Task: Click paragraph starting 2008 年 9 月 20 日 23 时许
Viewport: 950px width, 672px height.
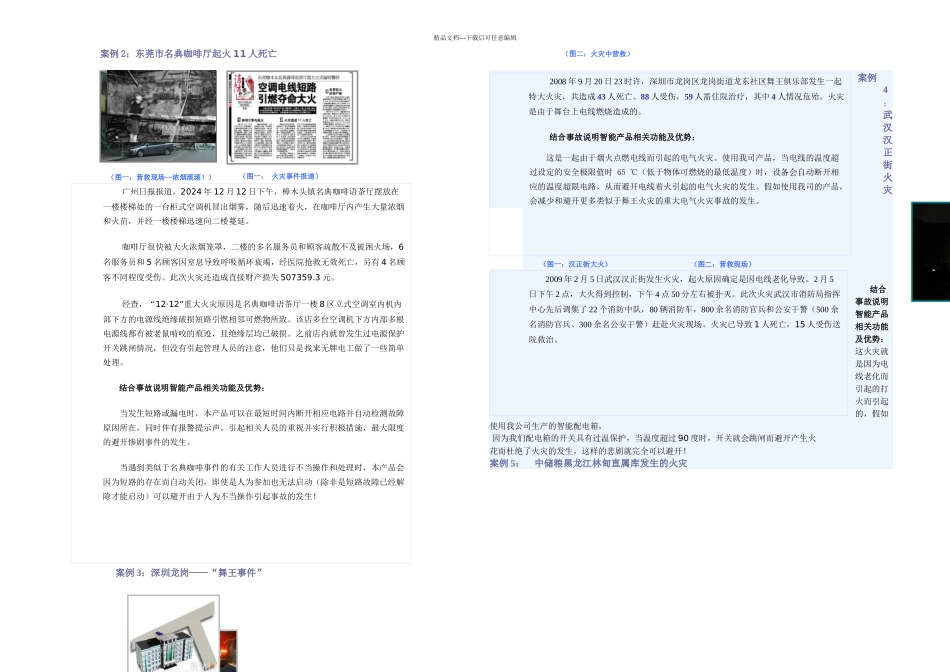Action: tap(686, 96)
